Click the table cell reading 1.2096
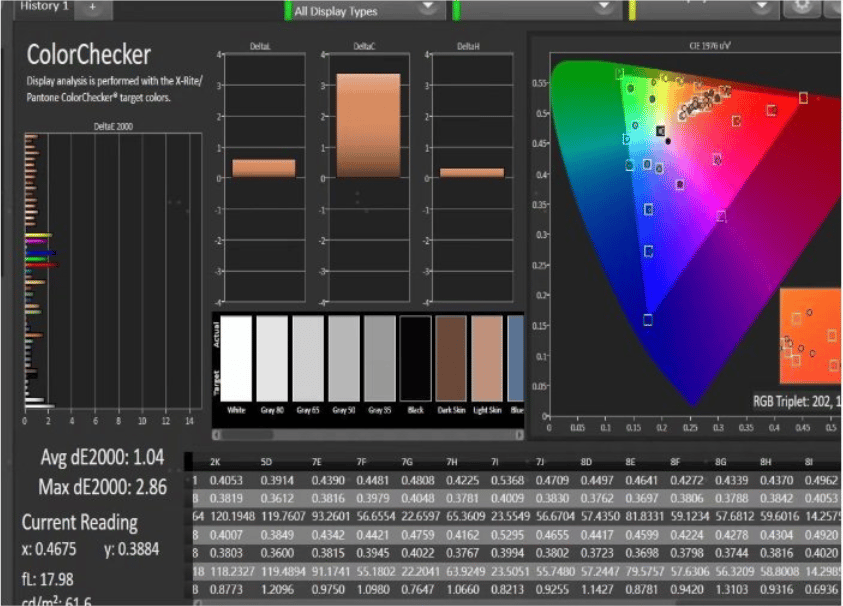Viewport: 843px width, 606px height. [277, 590]
